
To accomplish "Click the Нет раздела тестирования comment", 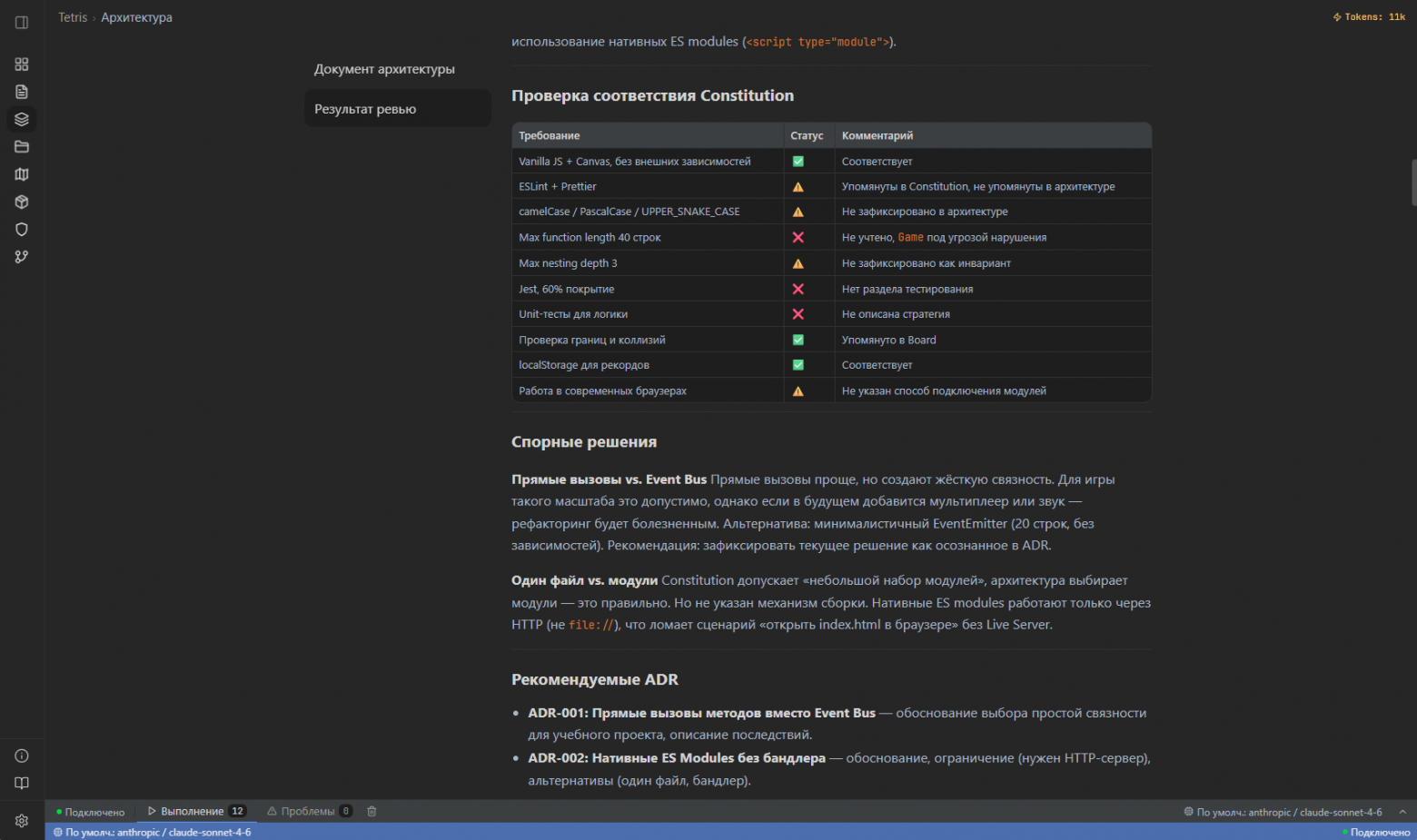I will pos(907,289).
